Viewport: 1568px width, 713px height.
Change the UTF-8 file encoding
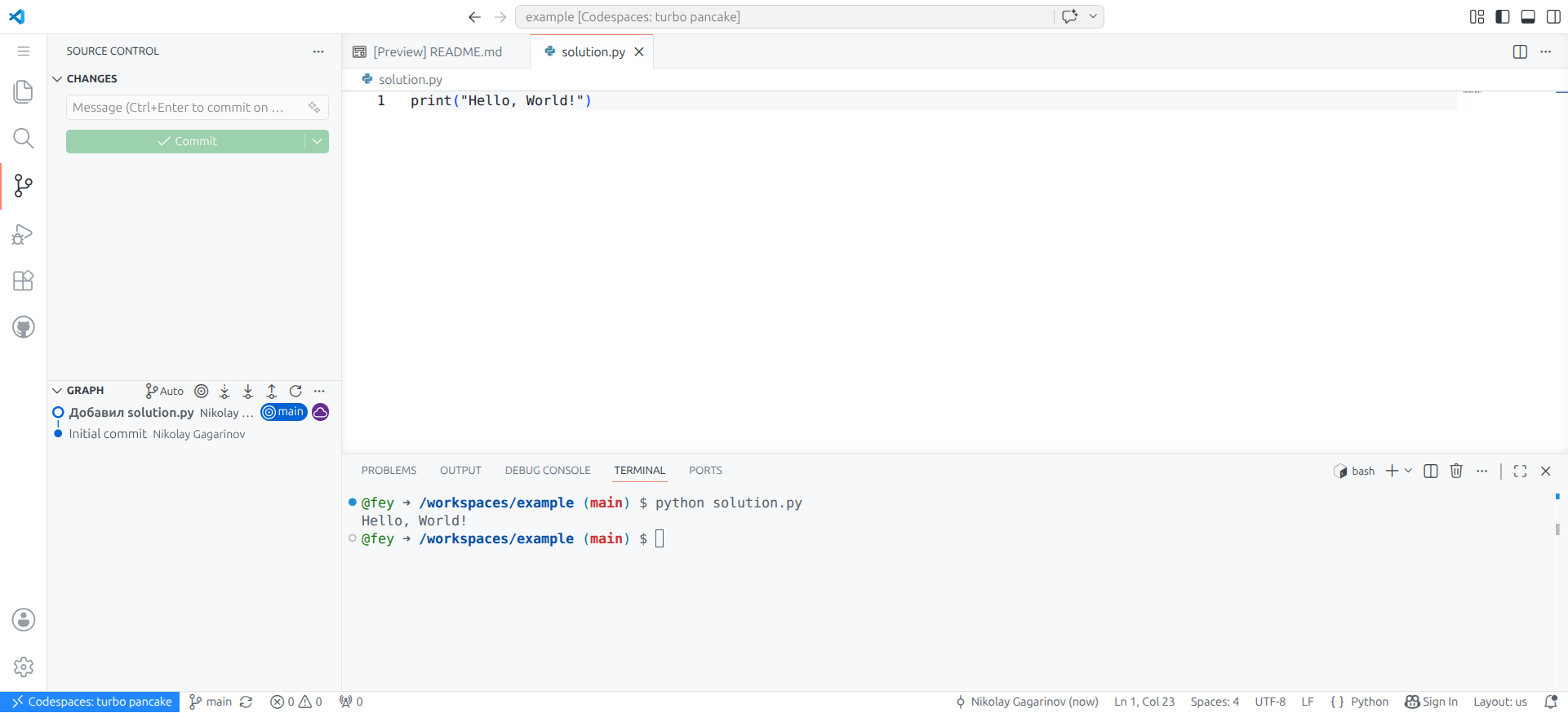point(1270,702)
